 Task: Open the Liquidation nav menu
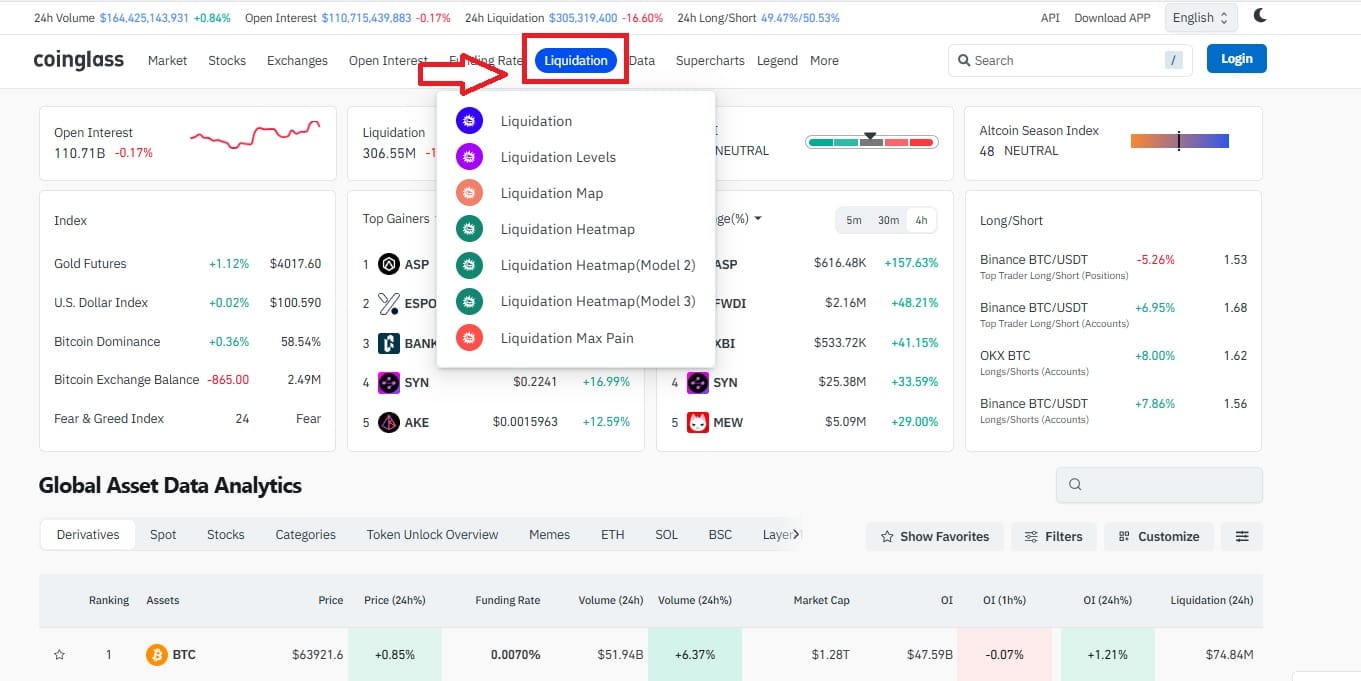pyautogui.click(x=576, y=60)
